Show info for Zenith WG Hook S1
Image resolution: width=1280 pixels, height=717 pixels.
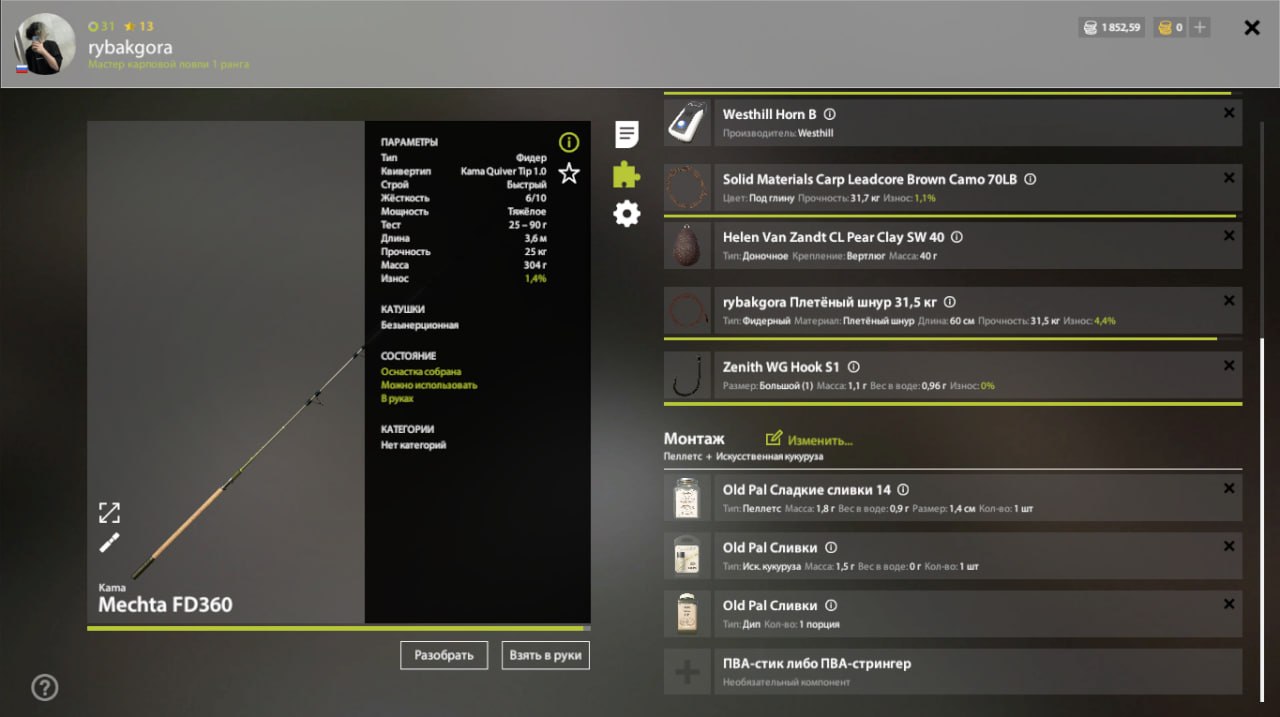pyautogui.click(x=853, y=367)
